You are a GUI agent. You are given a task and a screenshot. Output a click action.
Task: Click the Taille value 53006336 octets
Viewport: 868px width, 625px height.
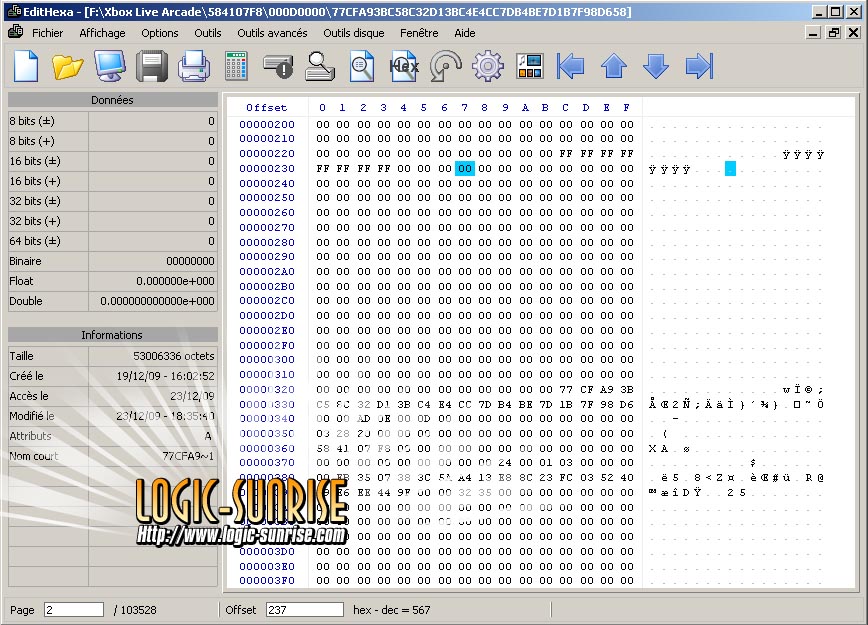173,356
